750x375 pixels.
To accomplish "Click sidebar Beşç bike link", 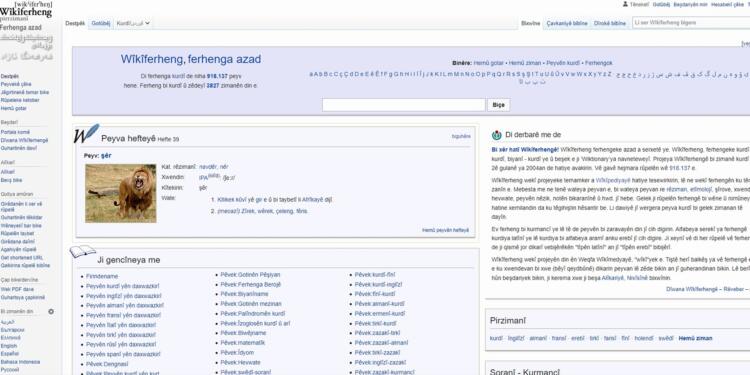I will [11, 180].
